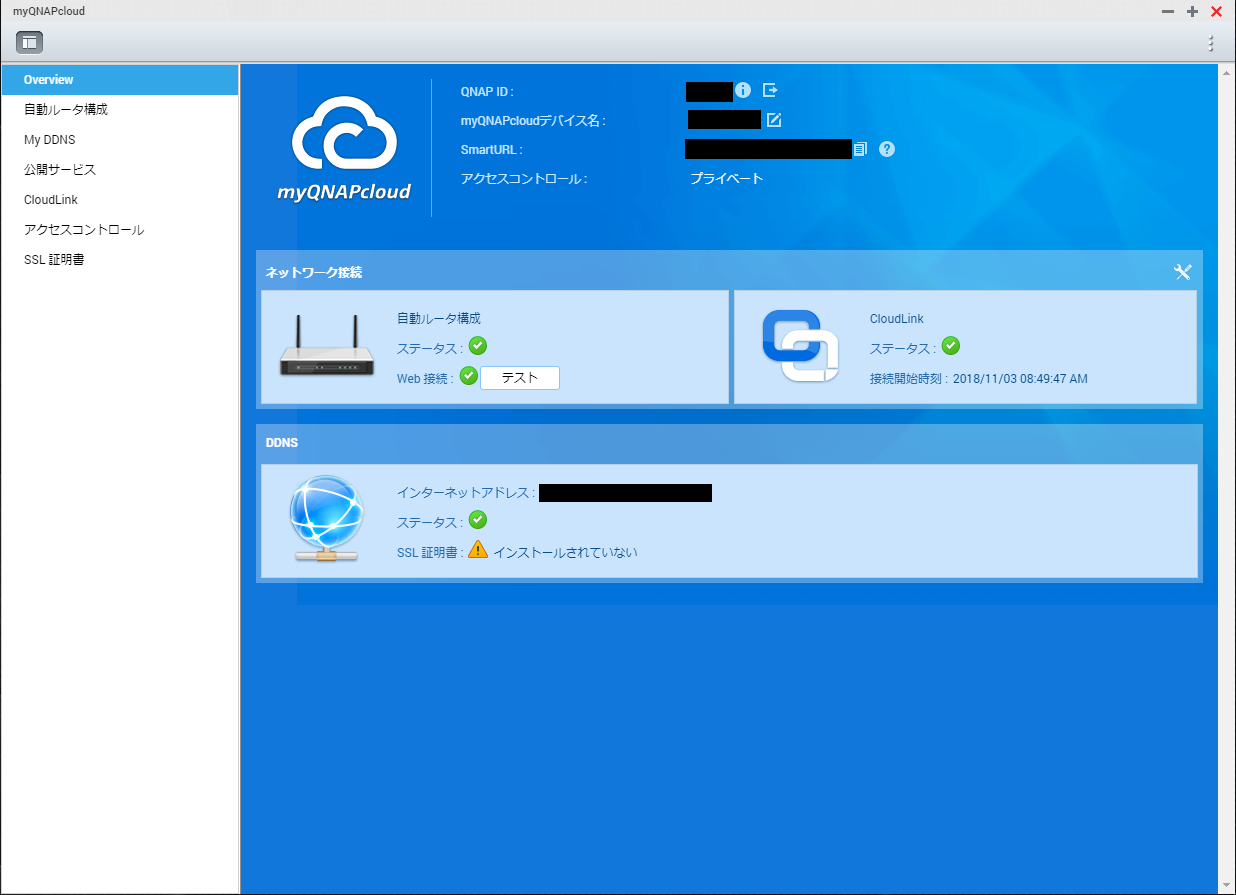The image size is (1236, 895).
Task: Click scrollbar up arrow
Action: [x=1226, y=72]
